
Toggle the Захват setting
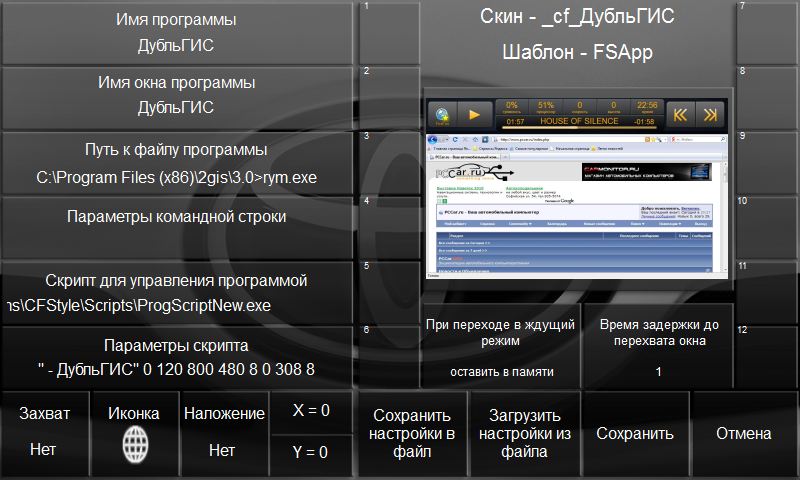(44, 432)
